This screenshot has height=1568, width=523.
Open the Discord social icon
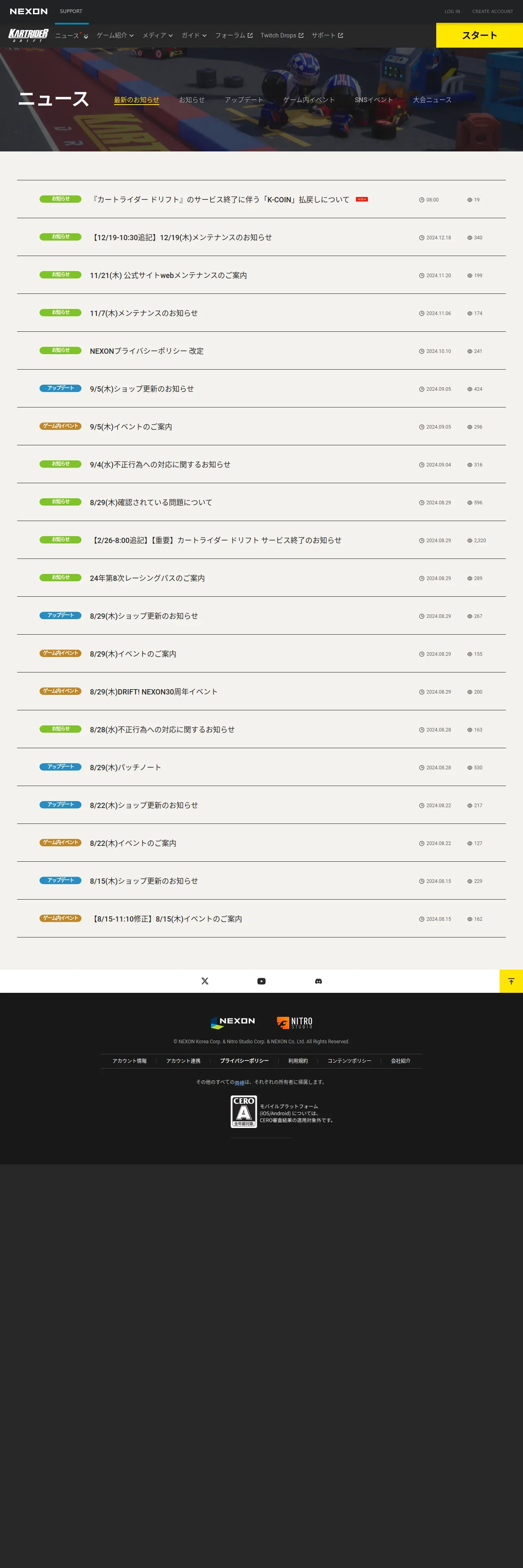tap(319, 981)
